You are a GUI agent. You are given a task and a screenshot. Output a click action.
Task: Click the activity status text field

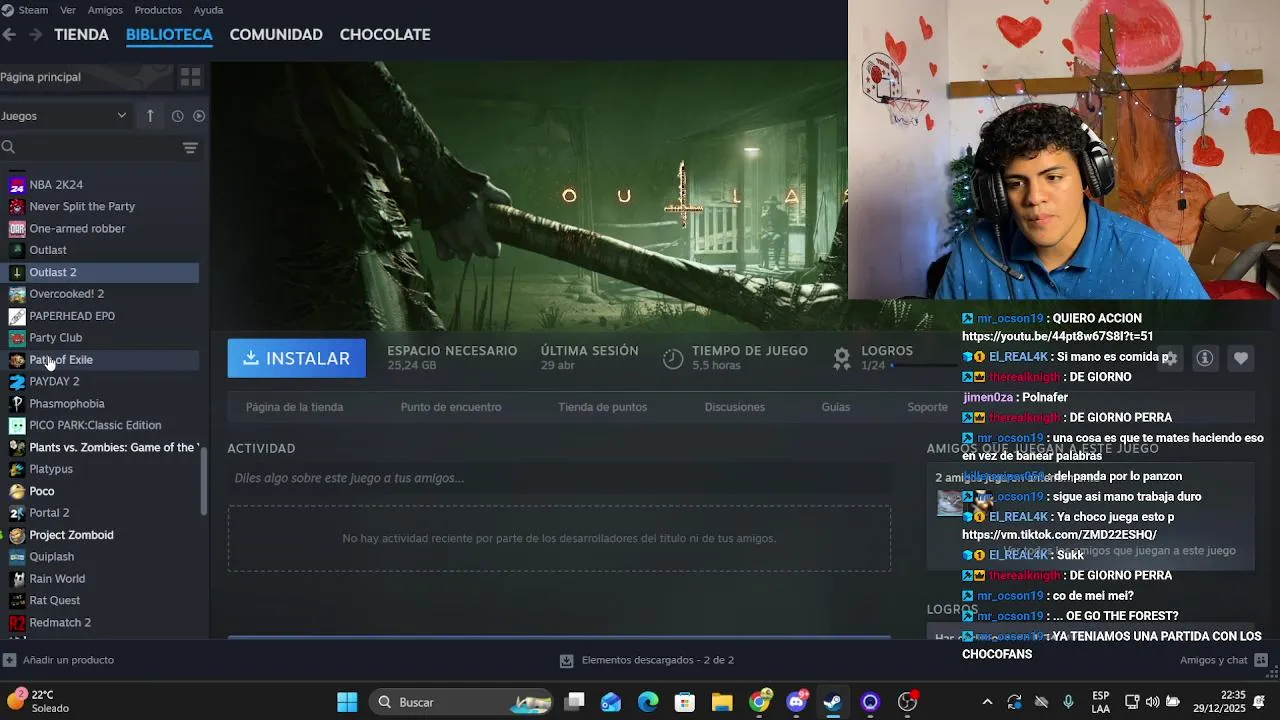[x=559, y=478]
